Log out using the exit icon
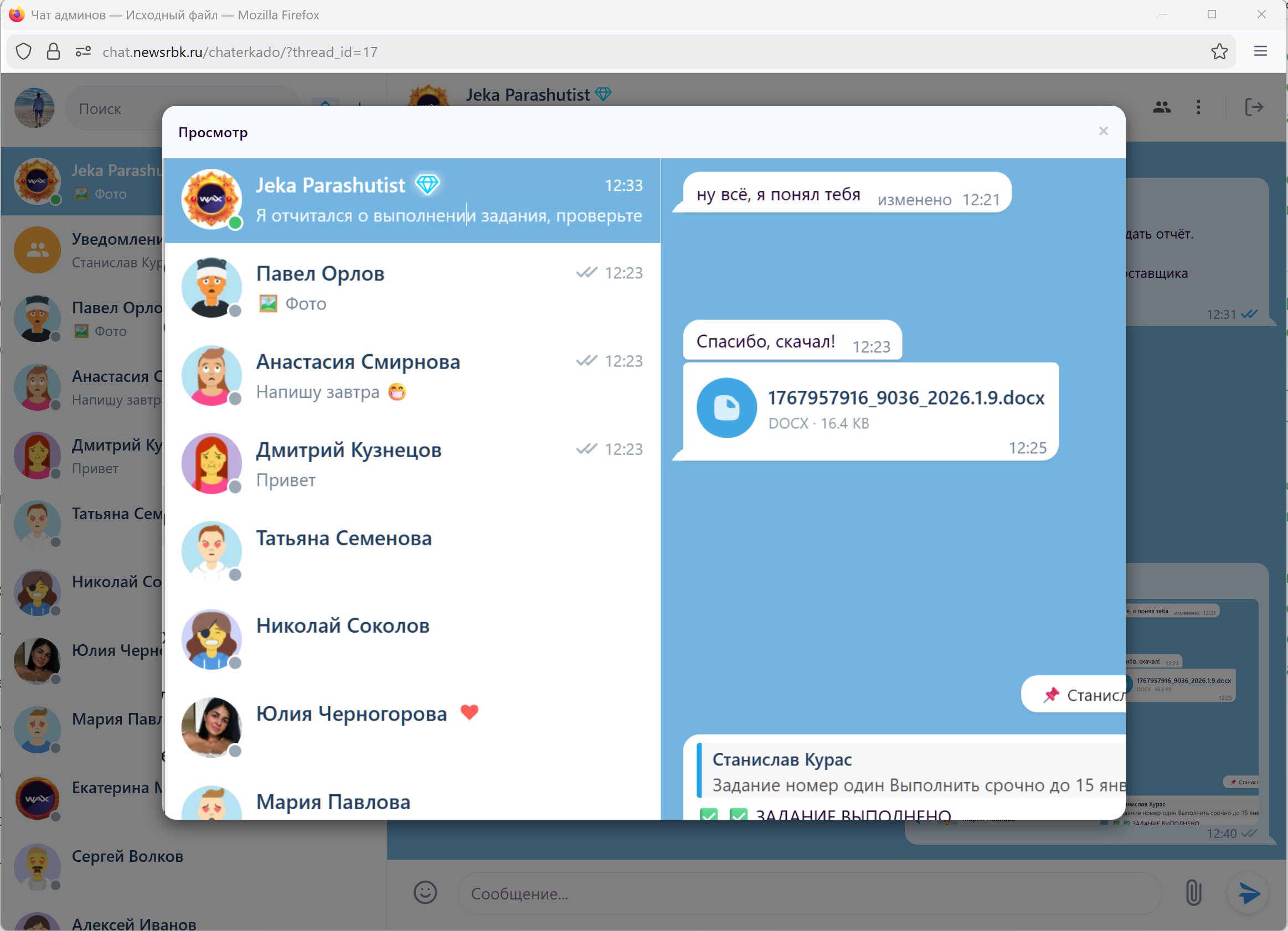 point(1254,107)
